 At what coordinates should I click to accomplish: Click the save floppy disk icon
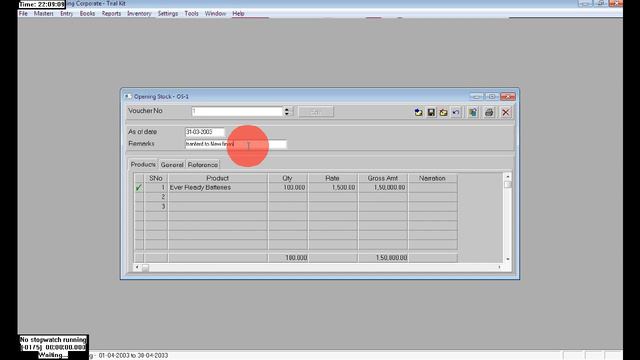click(431, 112)
